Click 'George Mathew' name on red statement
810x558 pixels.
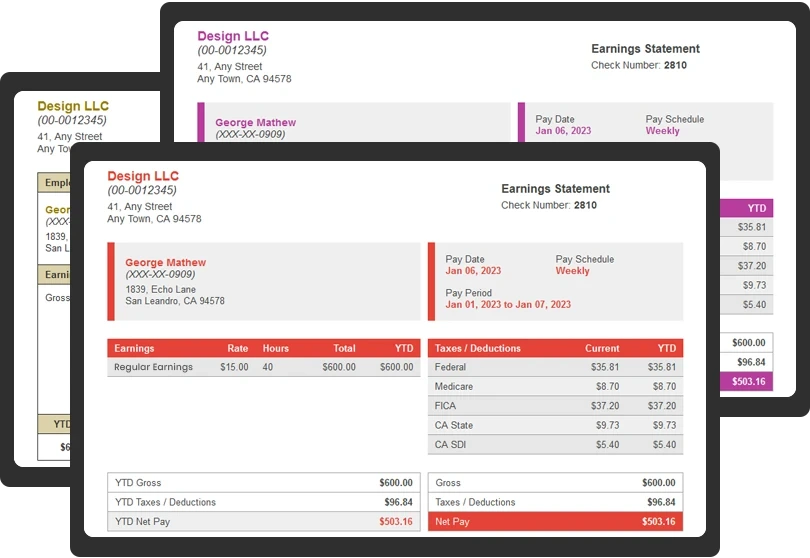165,262
